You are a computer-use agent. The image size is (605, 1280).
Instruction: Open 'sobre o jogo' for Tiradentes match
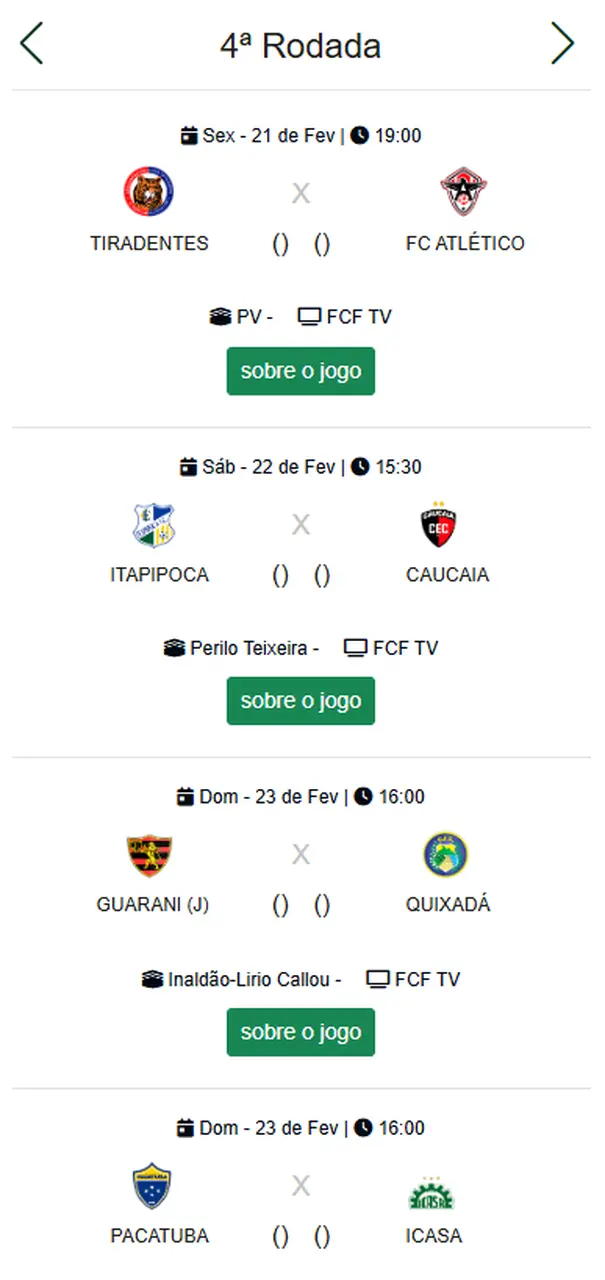click(300, 371)
